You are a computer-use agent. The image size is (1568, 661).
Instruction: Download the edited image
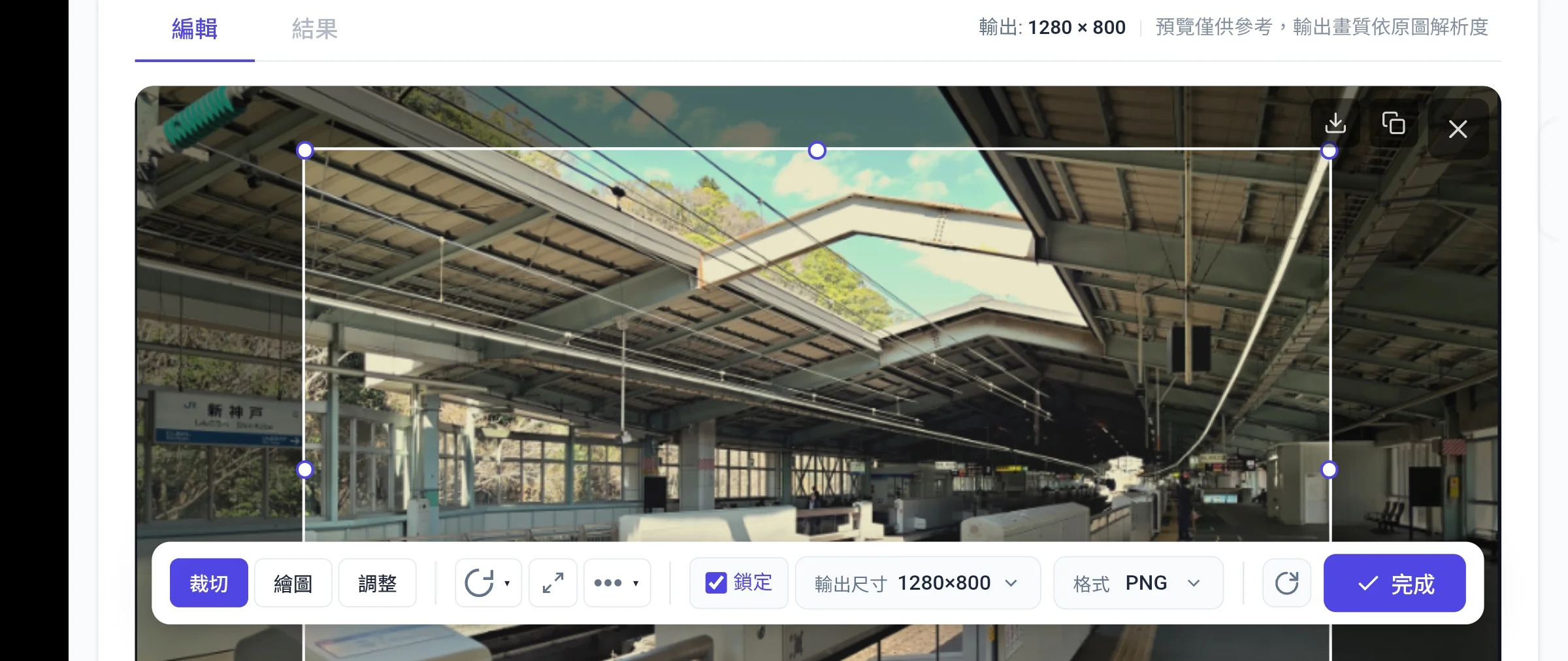pyautogui.click(x=1335, y=124)
